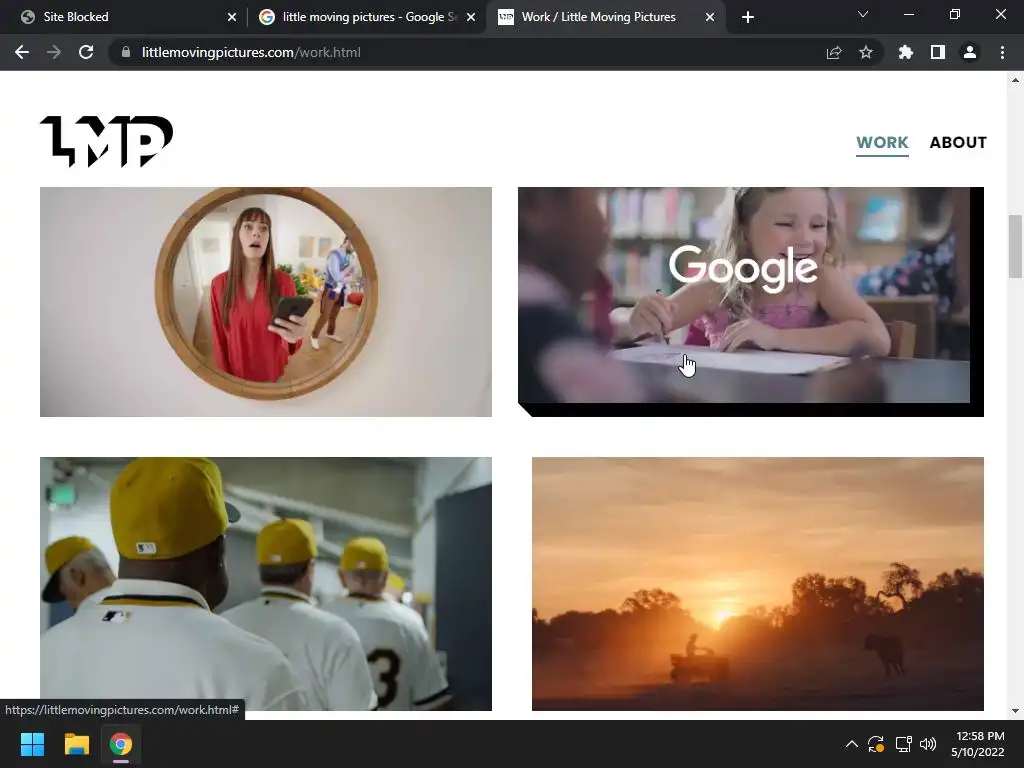Click the Chrome taskbar icon
Image resolution: width=1024 pixels, height=768 pixels.
click(x=121, y=744)
